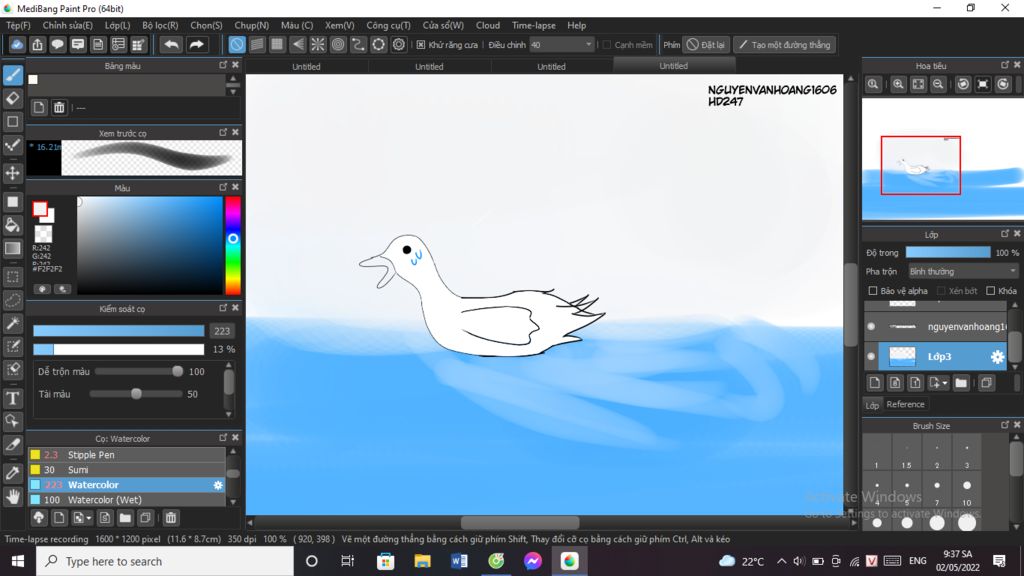Toggle Xén bớt clipping checkbox
This screenshot has width=1024, height=576.
click(941, 291)
